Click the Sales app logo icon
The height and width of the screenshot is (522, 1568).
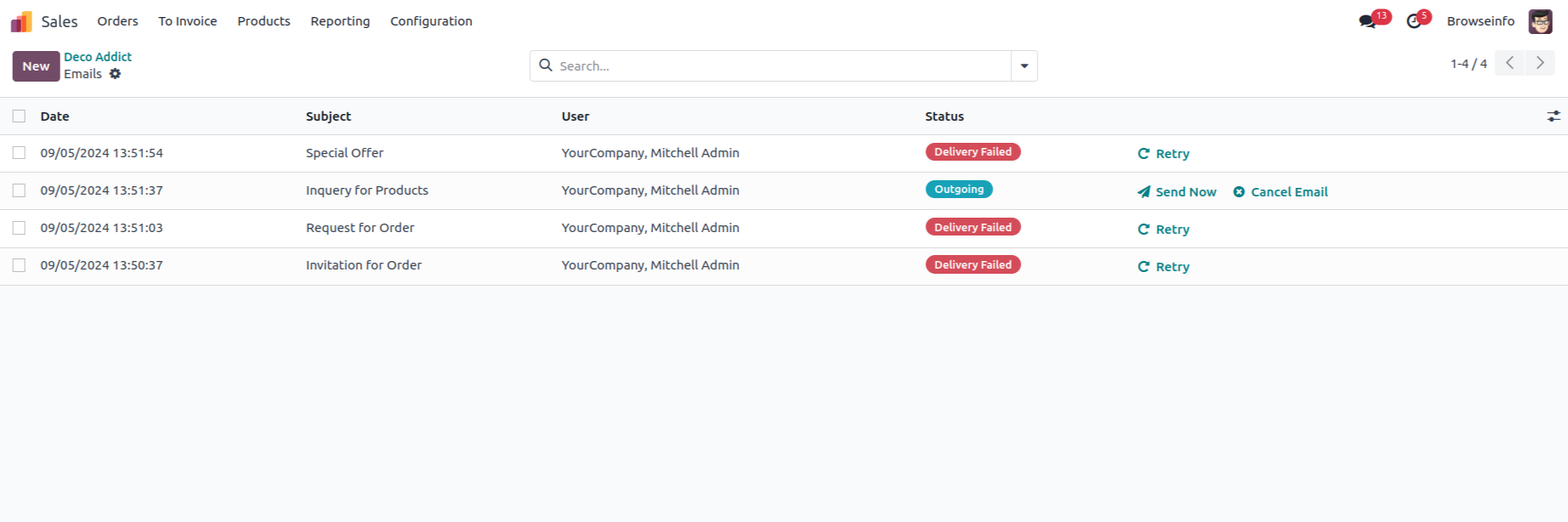click(x=21, y=21)
